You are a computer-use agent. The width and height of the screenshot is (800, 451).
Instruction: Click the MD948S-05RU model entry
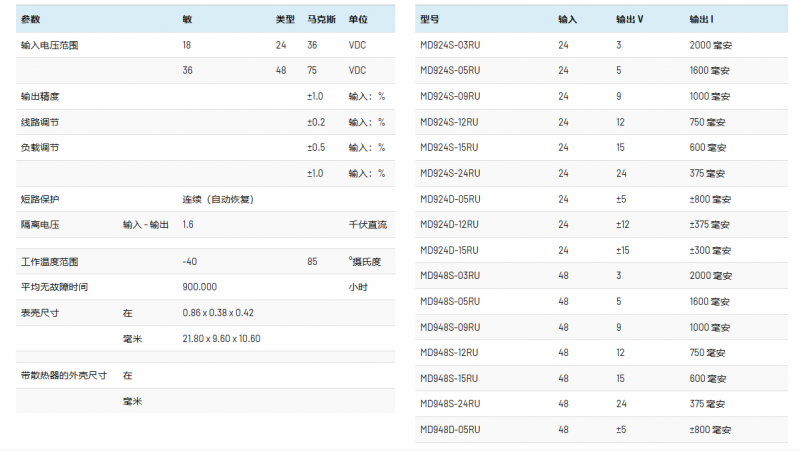click(x=450, y=302)
